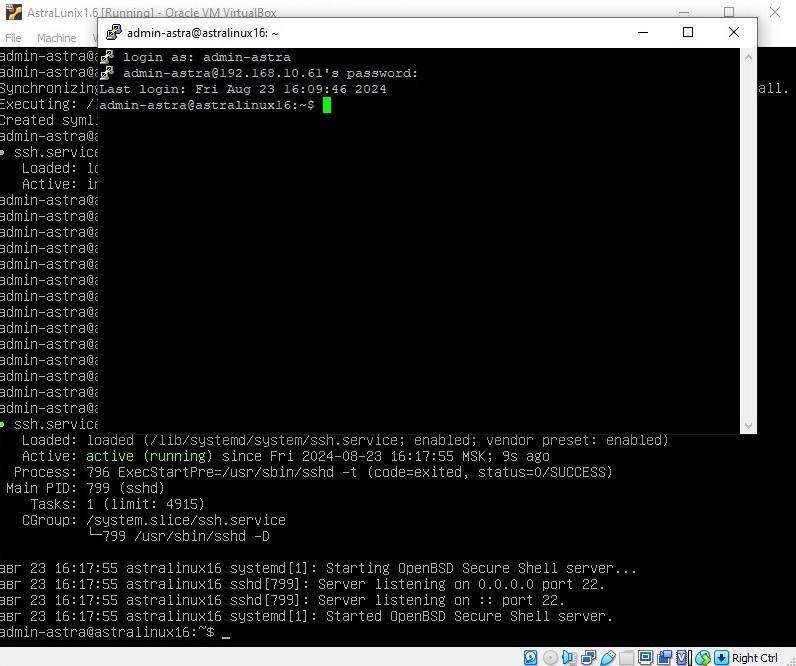Image resolution: width=796 pixels, height=666 pixels.
Task: Open the Machine menu in VirtualBox
Action: pyautogui.click(x=56, y=38)
